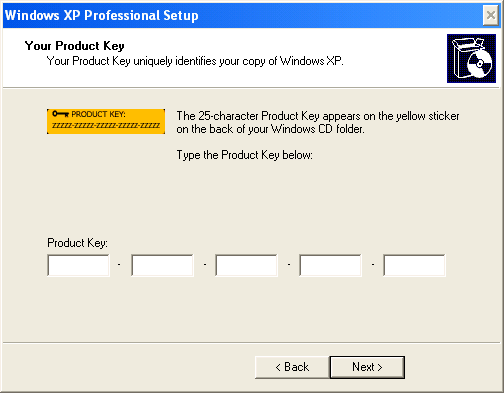The image size is (504, 393).
Task: Go to the previous step with Back
Action: 292,367
